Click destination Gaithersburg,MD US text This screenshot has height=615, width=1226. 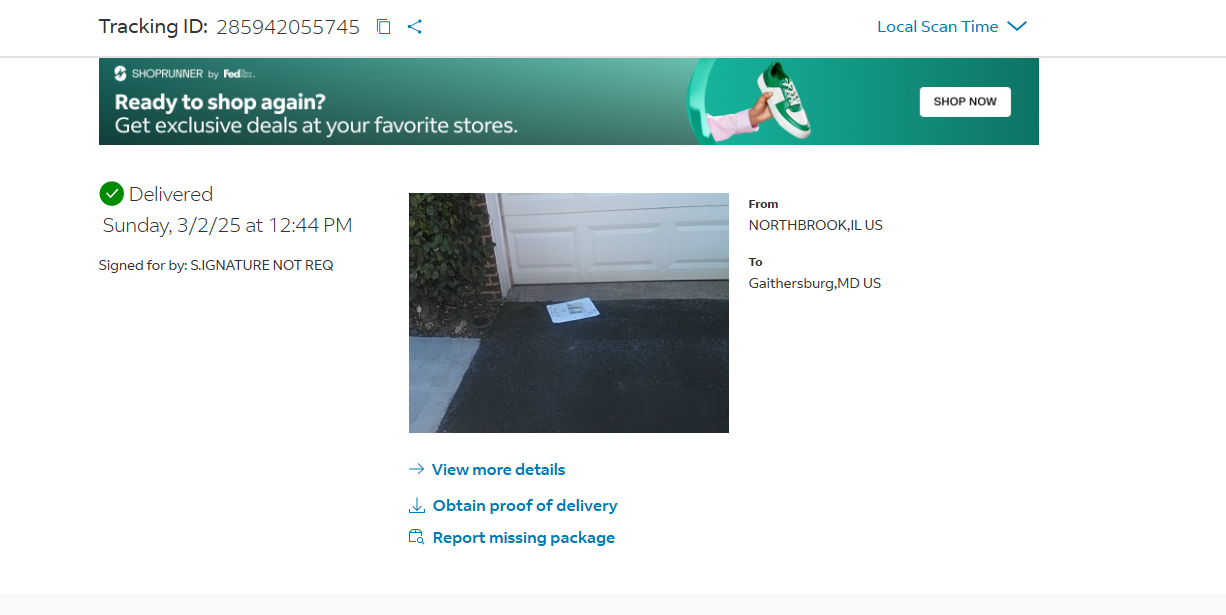815,284
